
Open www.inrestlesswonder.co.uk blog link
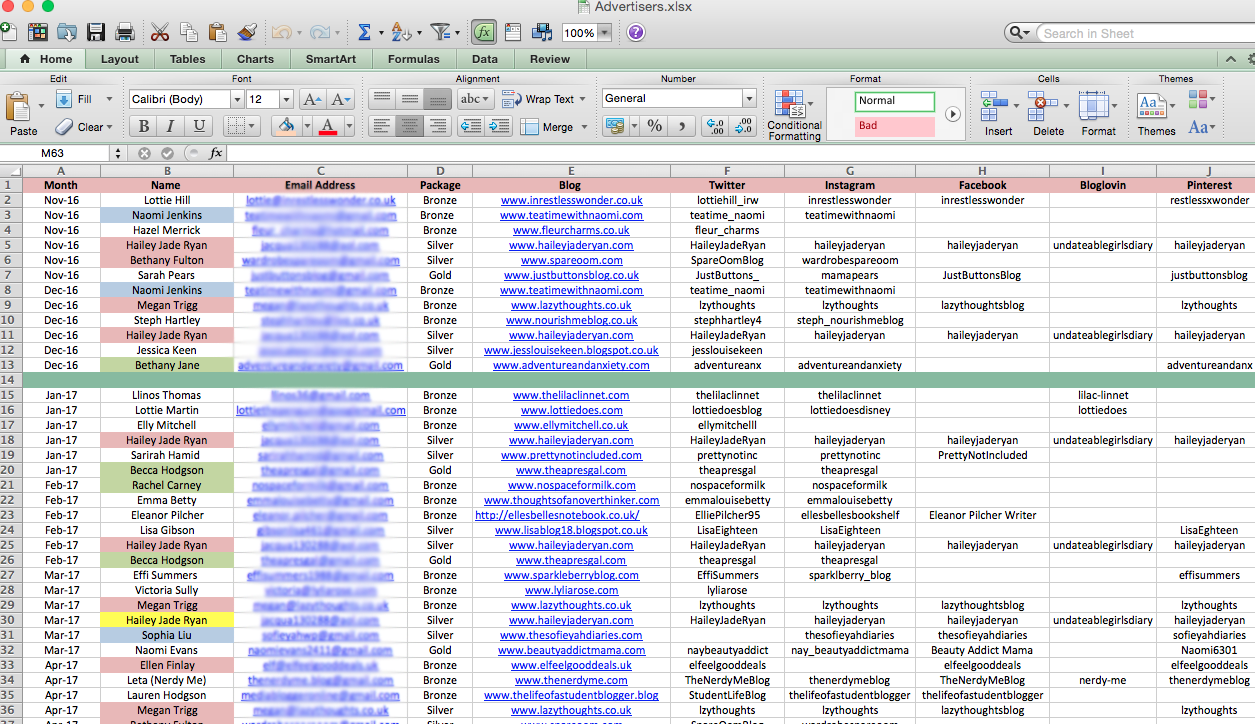tap(571, 200)
